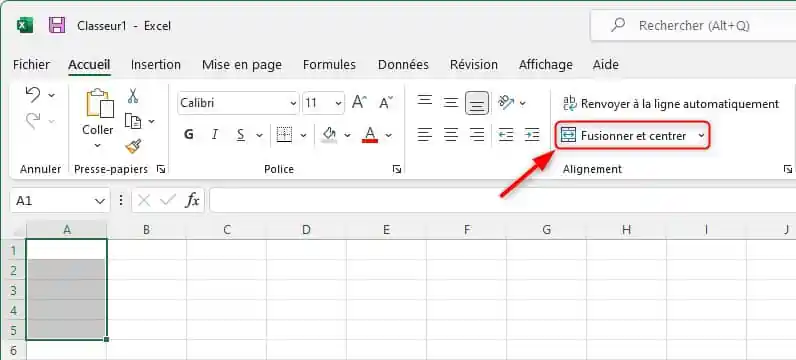Apply fill color with paint bucket
This screenshot has height=360, width=796.
[330, 135]
